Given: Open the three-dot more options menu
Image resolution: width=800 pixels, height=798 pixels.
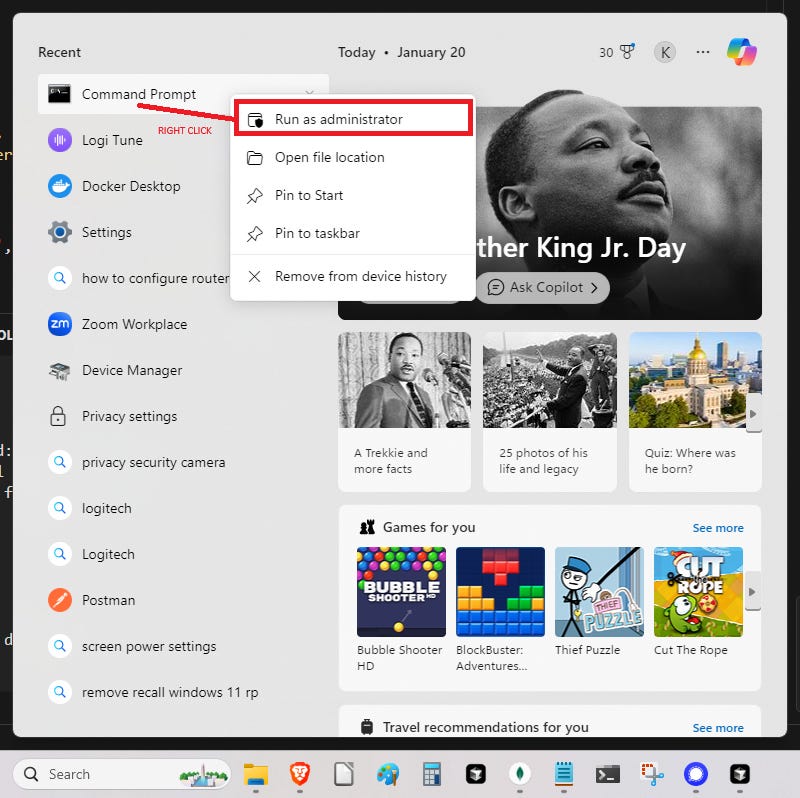Looking at the screenshot, I should click(703, 52).
